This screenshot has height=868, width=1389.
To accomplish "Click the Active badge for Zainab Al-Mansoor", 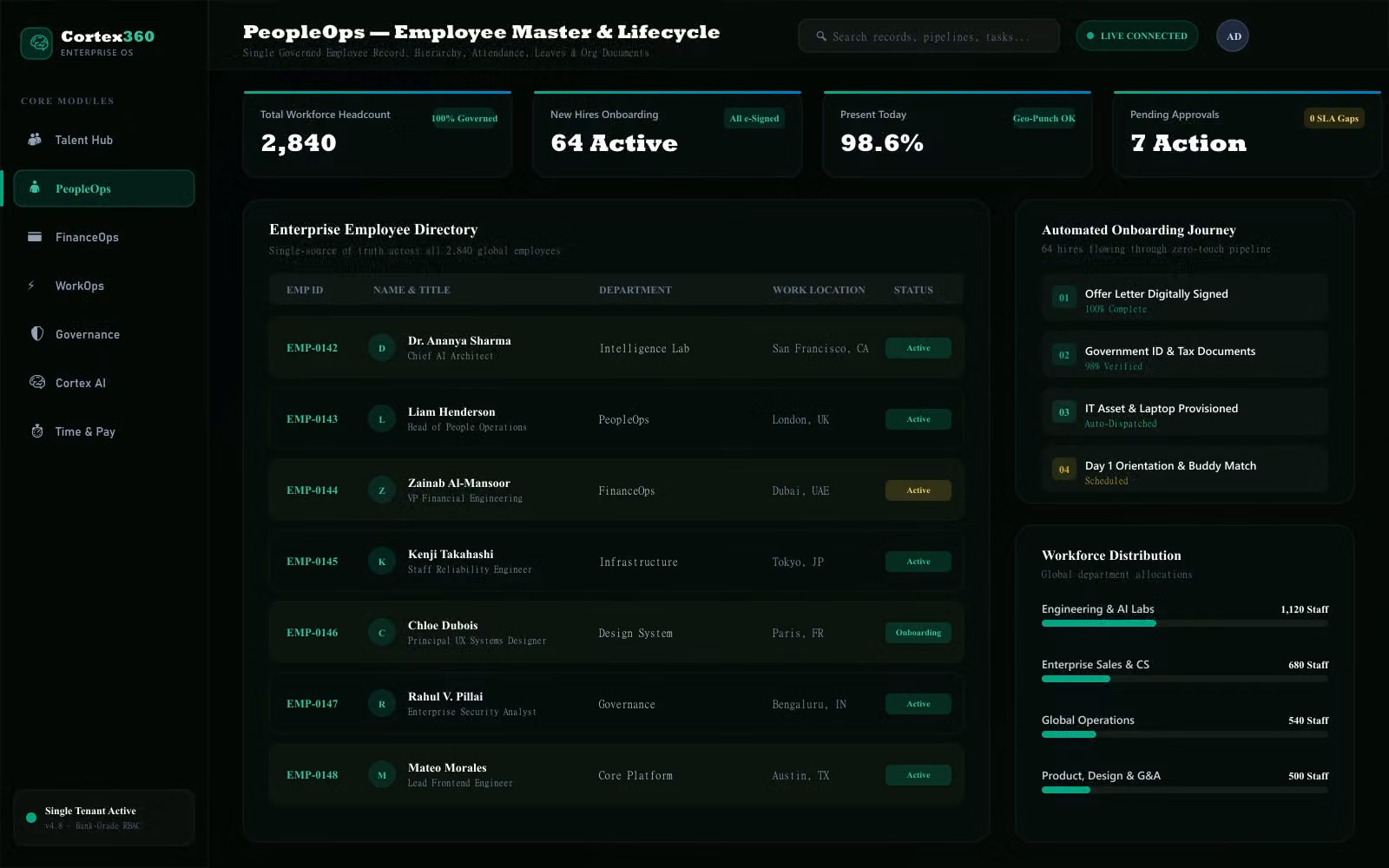I will pyautogui.click(x=918, y=490).
